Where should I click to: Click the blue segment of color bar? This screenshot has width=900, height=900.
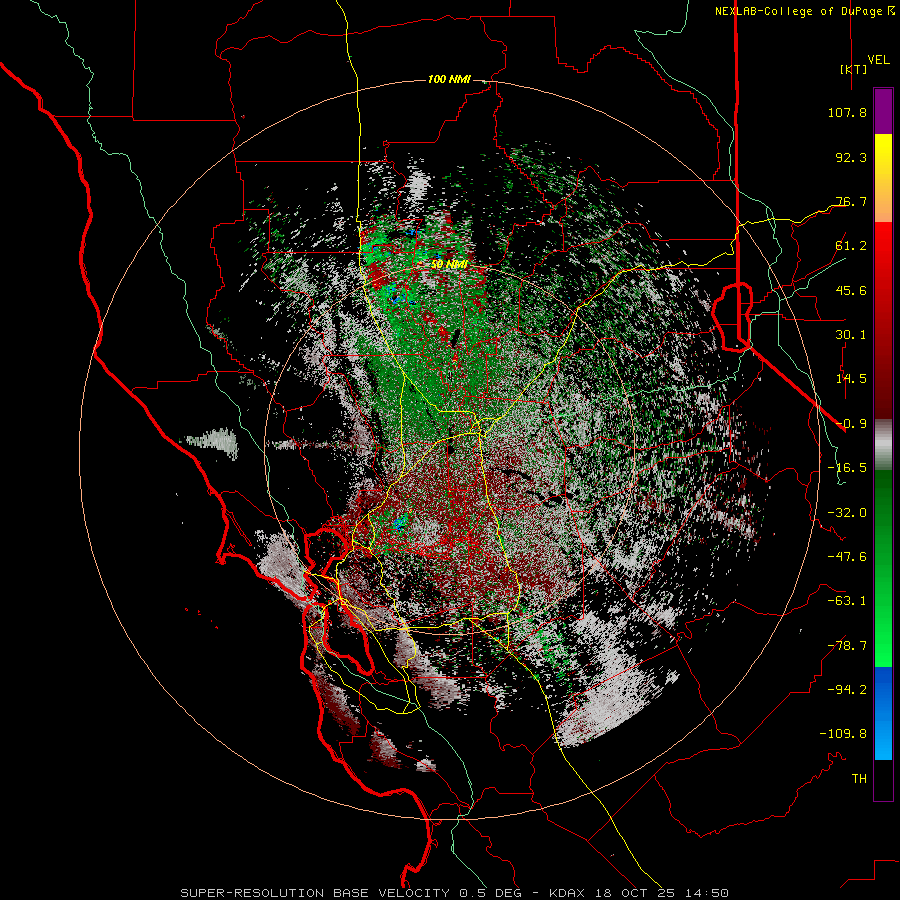point(883,713)
